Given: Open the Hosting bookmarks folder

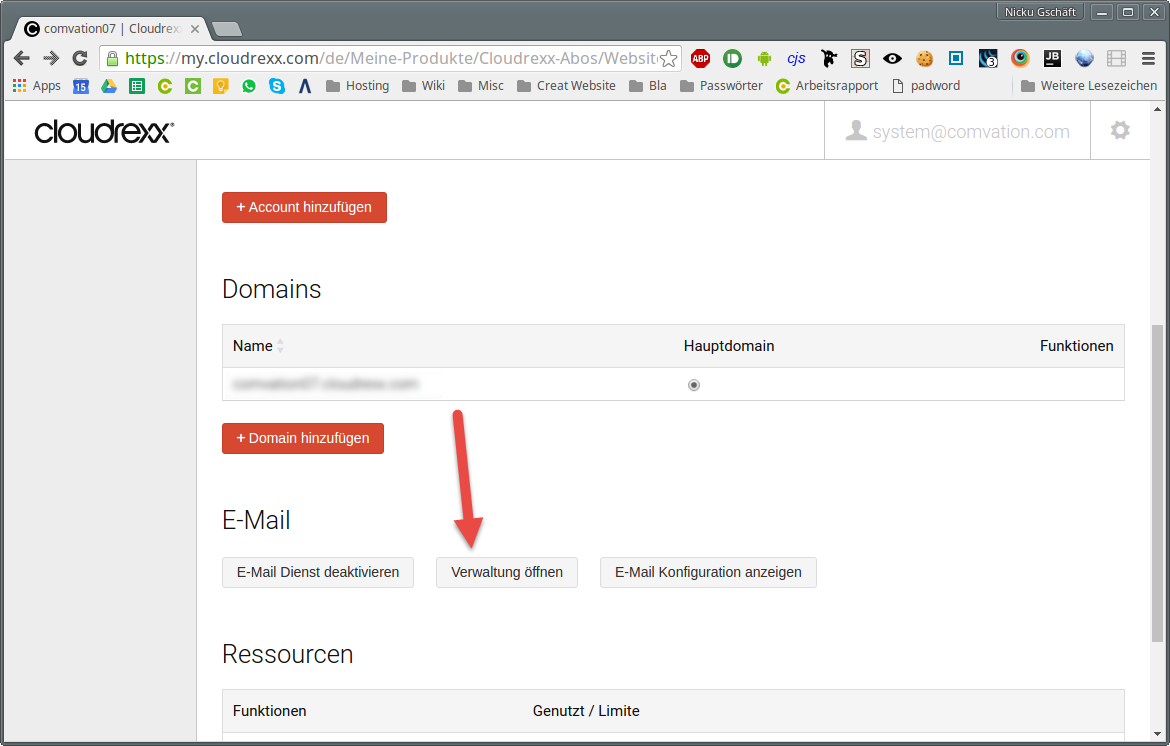Looking at the screenshot, I should [357, 85].
